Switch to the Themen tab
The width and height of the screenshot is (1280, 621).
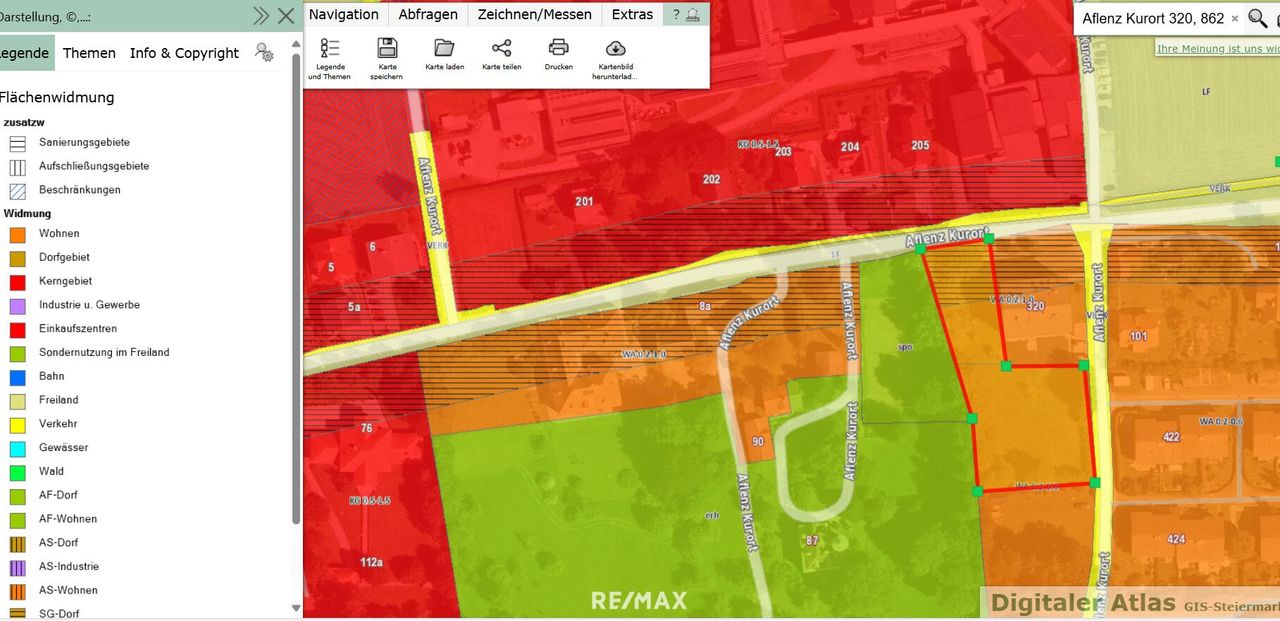89,53
